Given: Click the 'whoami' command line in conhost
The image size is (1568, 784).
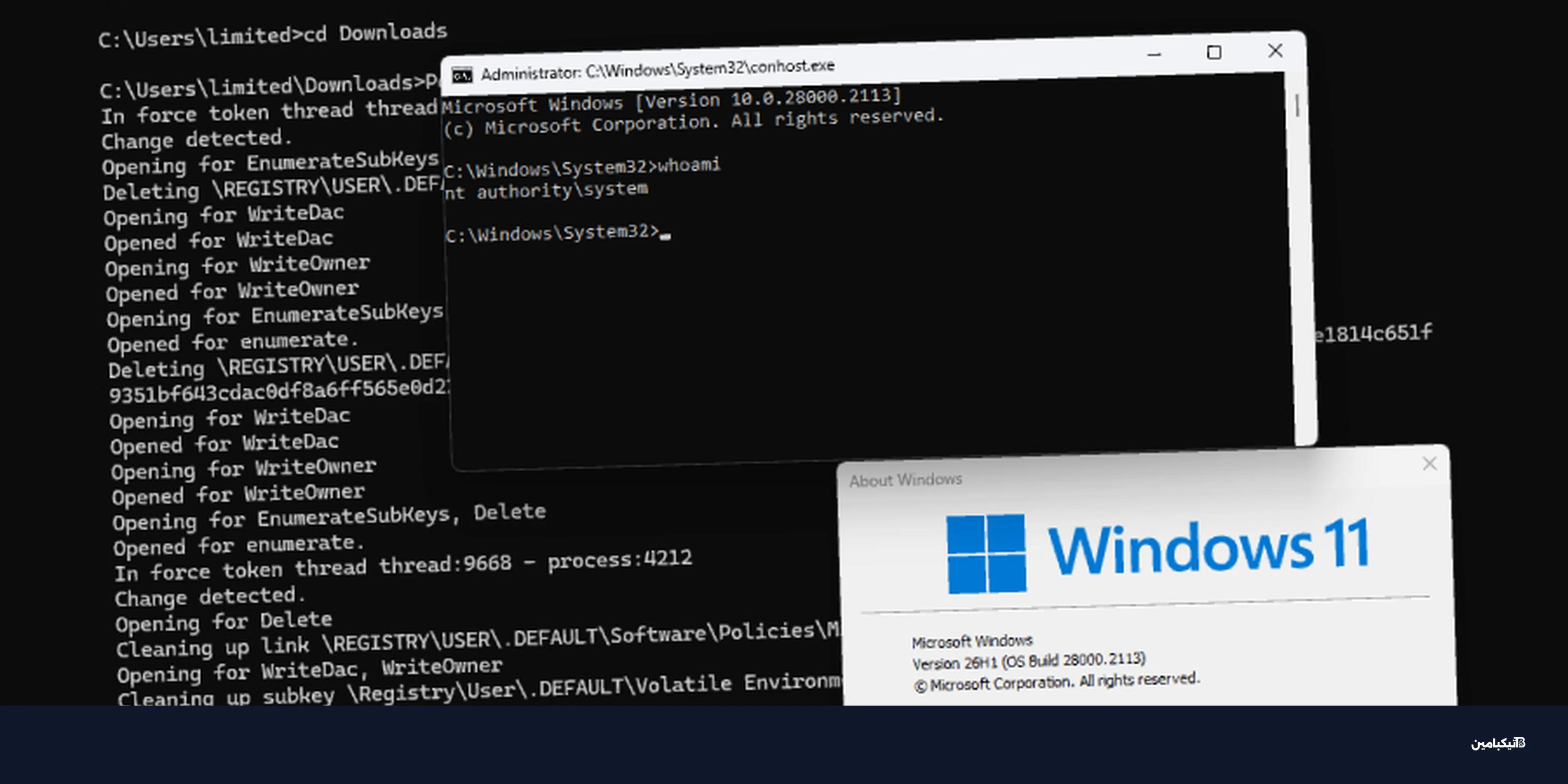Looking at the screenshot, I should click(x=582, y=167).
